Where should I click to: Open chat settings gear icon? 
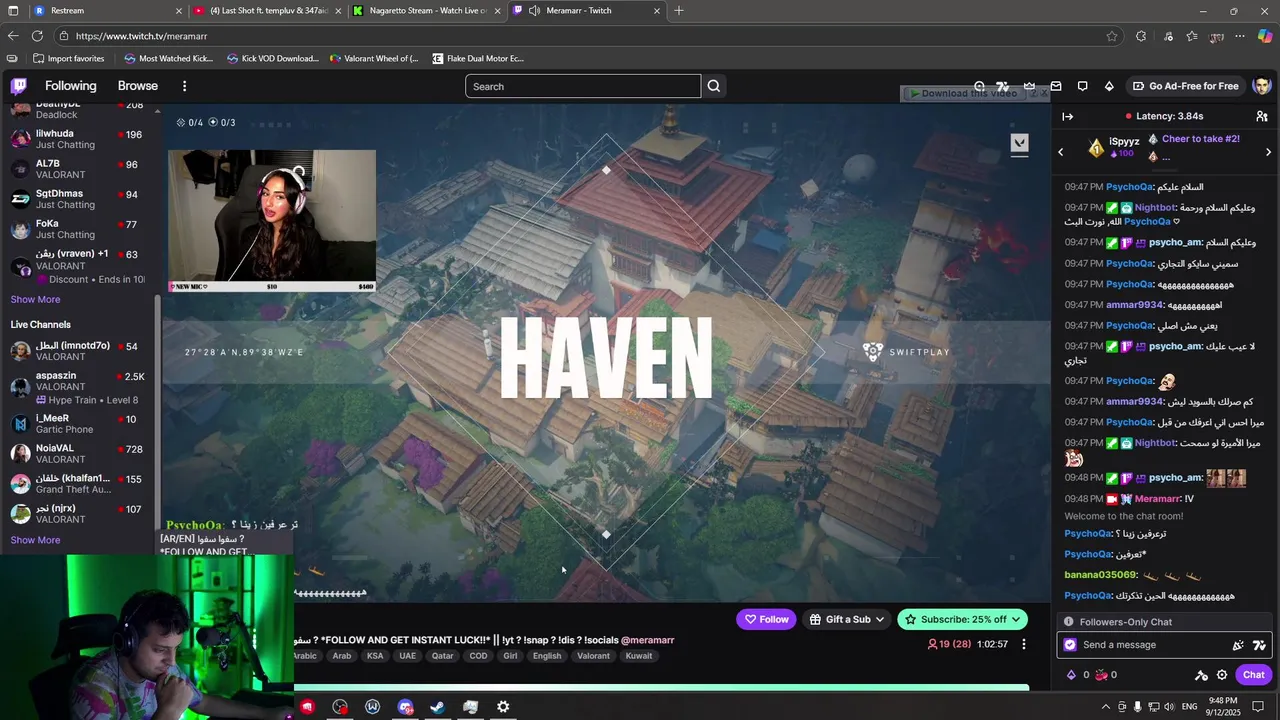point(1222,675)
